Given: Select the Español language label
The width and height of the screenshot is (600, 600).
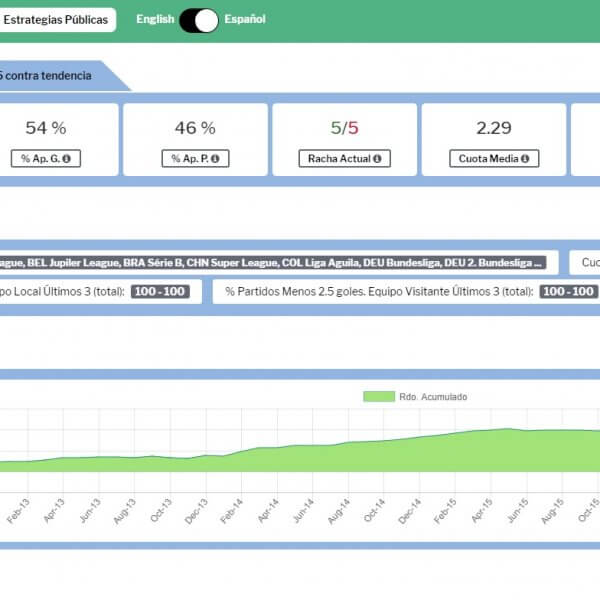Looking at the screenshot, I should coord(245,19).
